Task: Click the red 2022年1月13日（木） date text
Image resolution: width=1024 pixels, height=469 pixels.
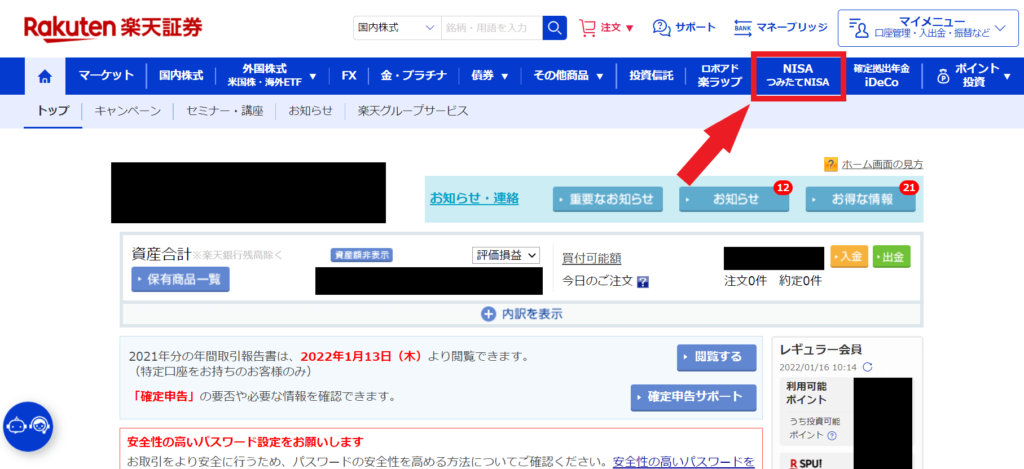Action: coord(362,357)
